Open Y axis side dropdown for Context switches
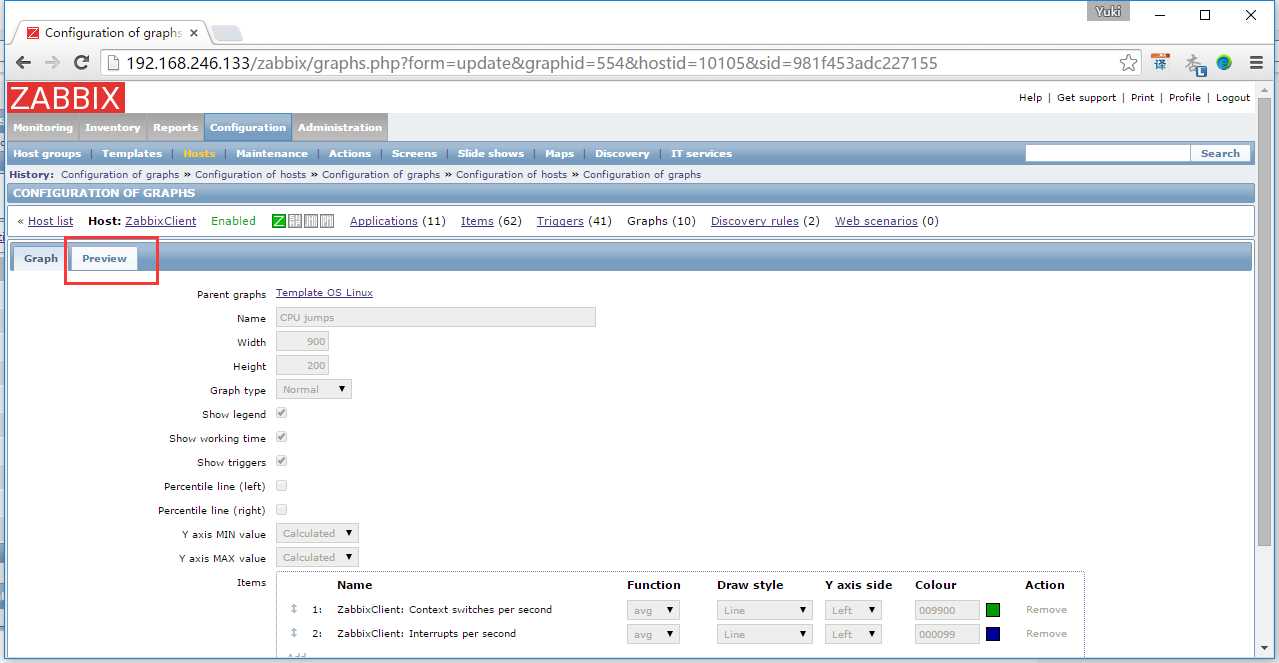This screenshot has width=1279, height=663. click(853, 609)
